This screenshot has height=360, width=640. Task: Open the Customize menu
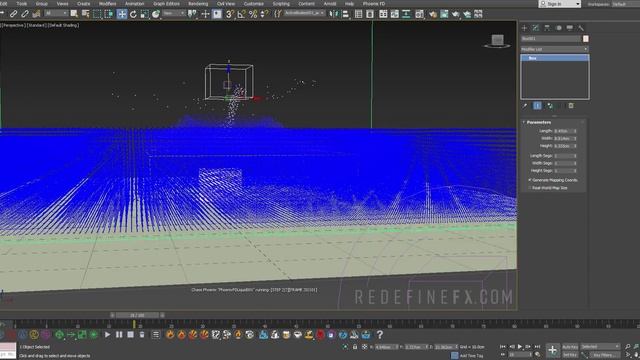(x=253, y=4)
